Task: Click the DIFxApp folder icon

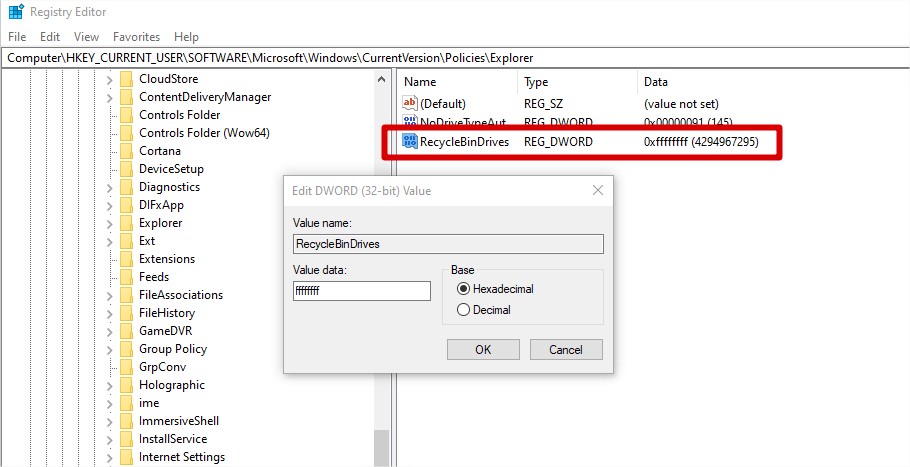Action: 127,205
